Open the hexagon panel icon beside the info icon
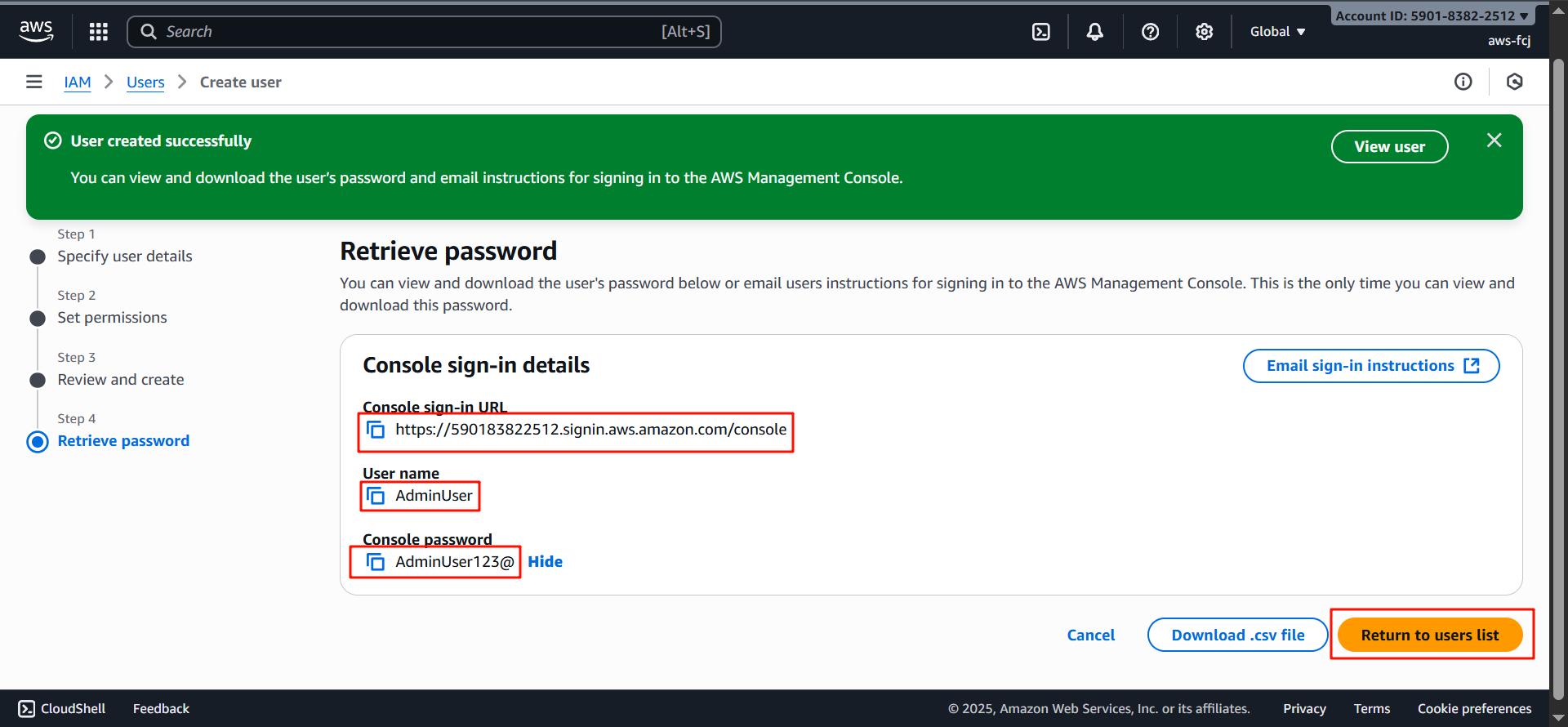Viewport: 1568px width, 727px height. coord(1515,82)
